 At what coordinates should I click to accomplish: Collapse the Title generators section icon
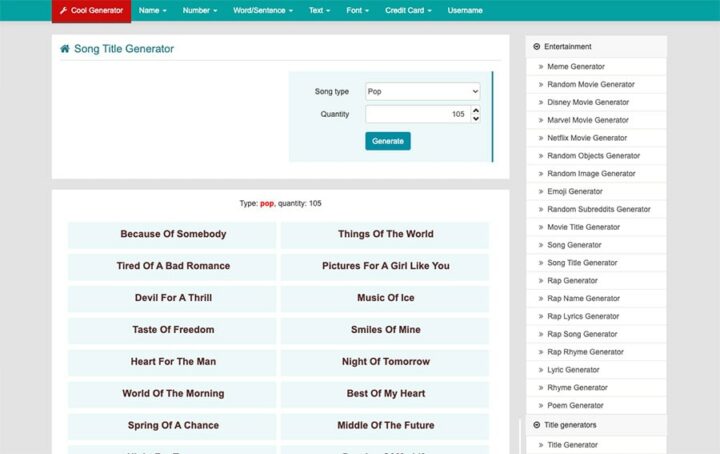click(537, 425)
